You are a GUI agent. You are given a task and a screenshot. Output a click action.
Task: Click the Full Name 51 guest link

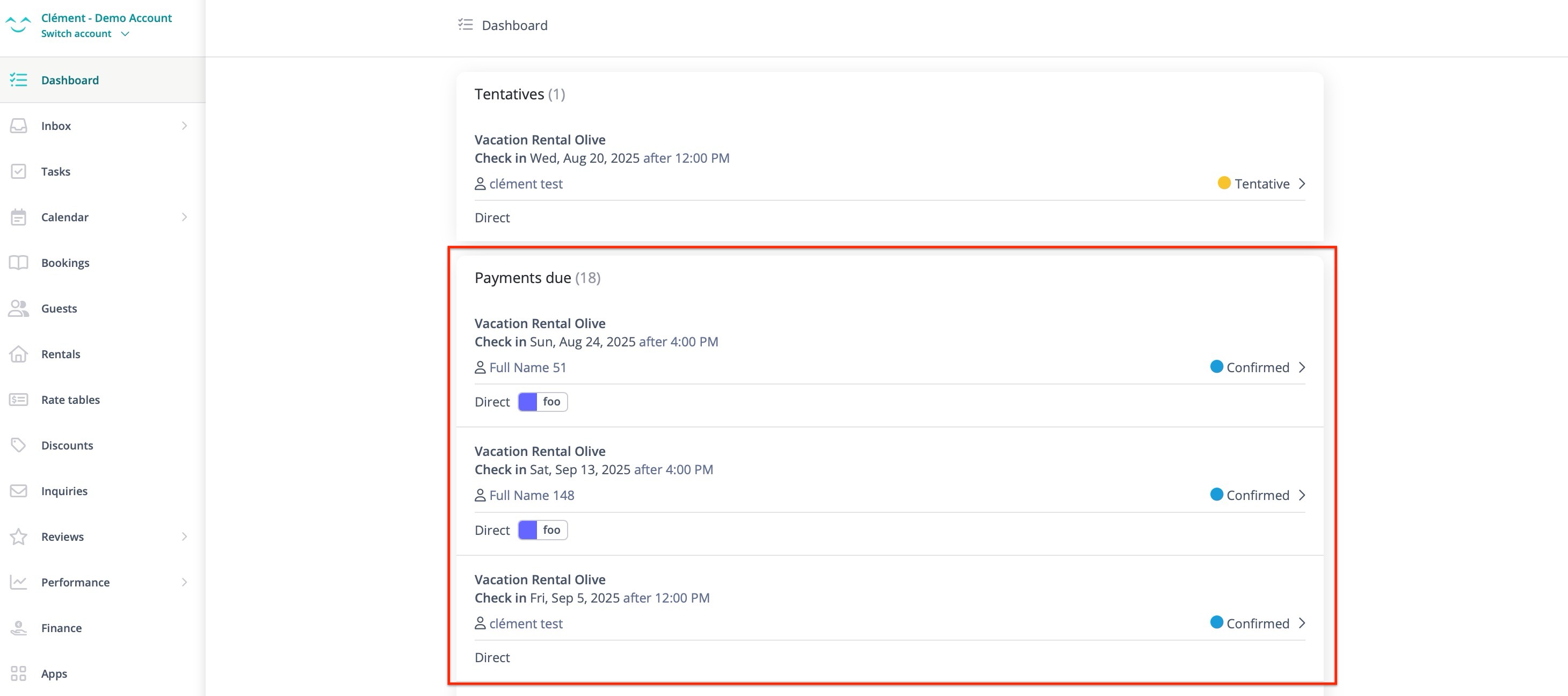[x=527, y=367]
